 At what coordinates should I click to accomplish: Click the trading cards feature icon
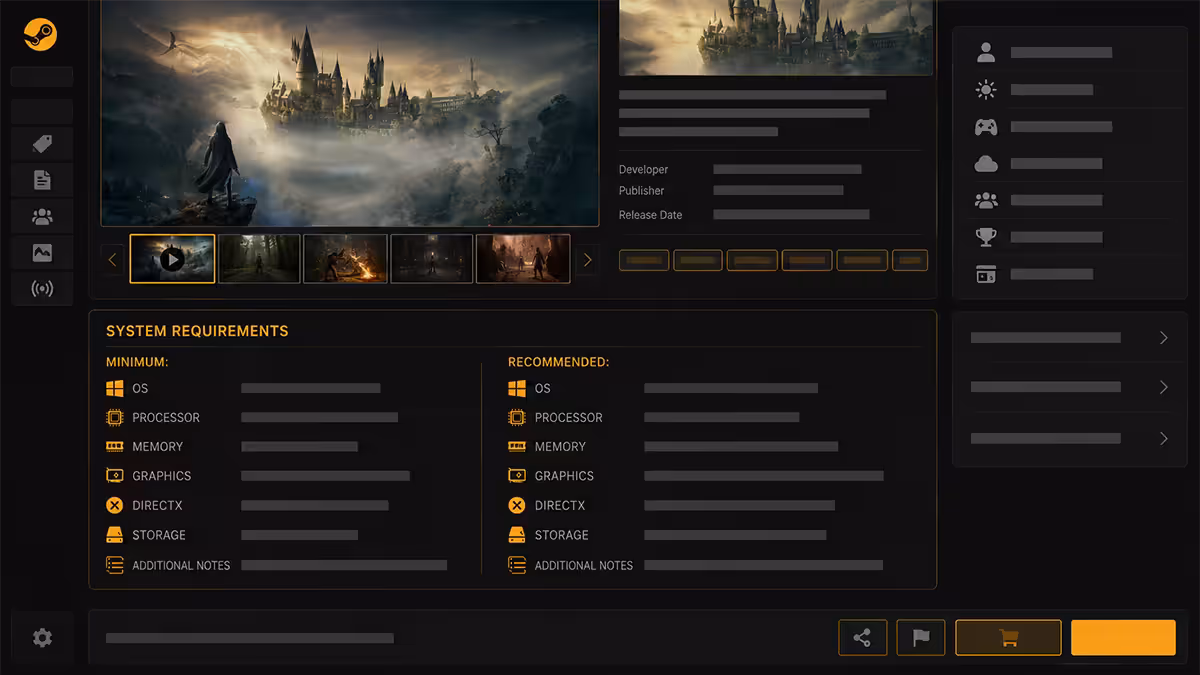click(986, 274)
